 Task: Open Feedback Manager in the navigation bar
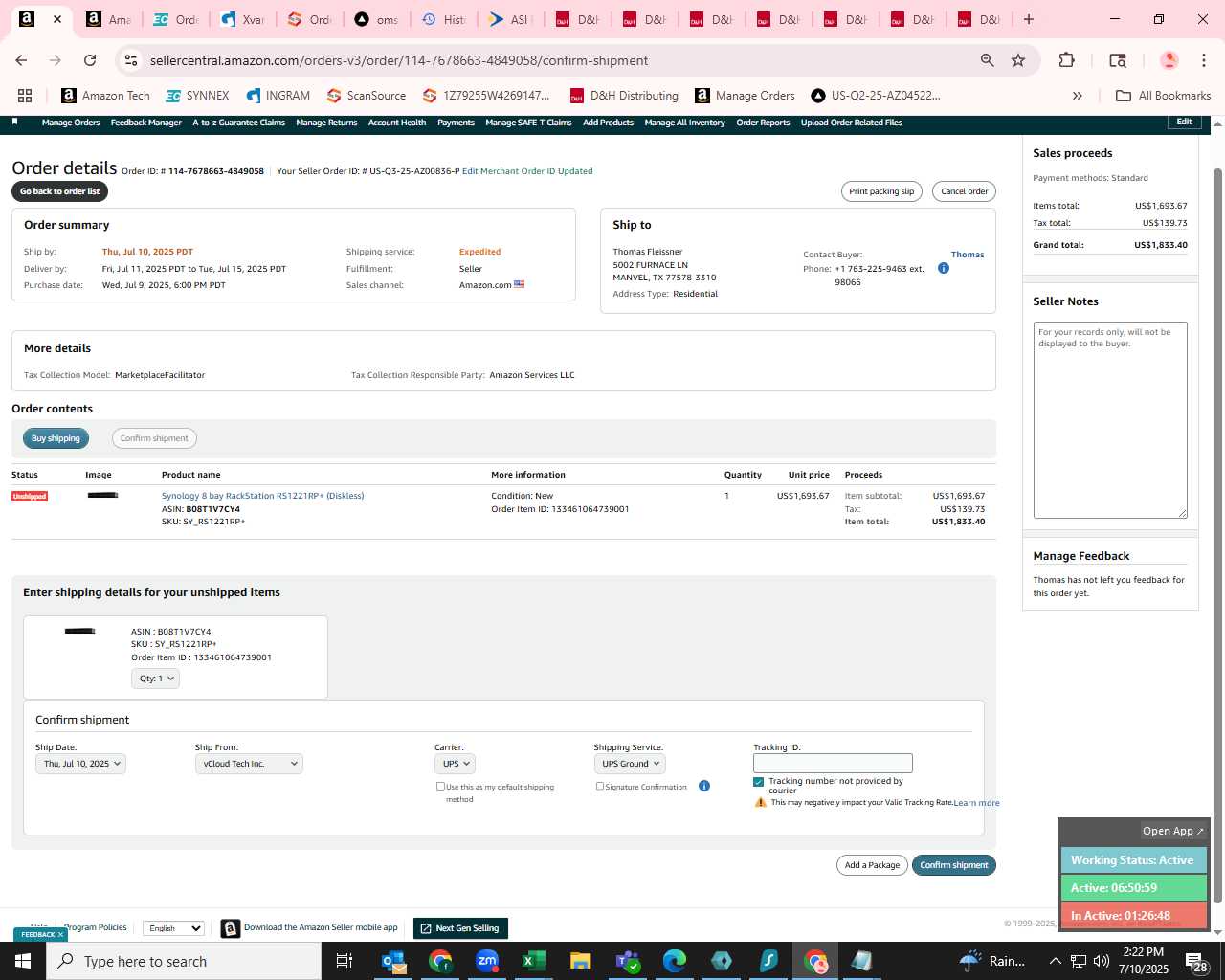click(145, 122)
